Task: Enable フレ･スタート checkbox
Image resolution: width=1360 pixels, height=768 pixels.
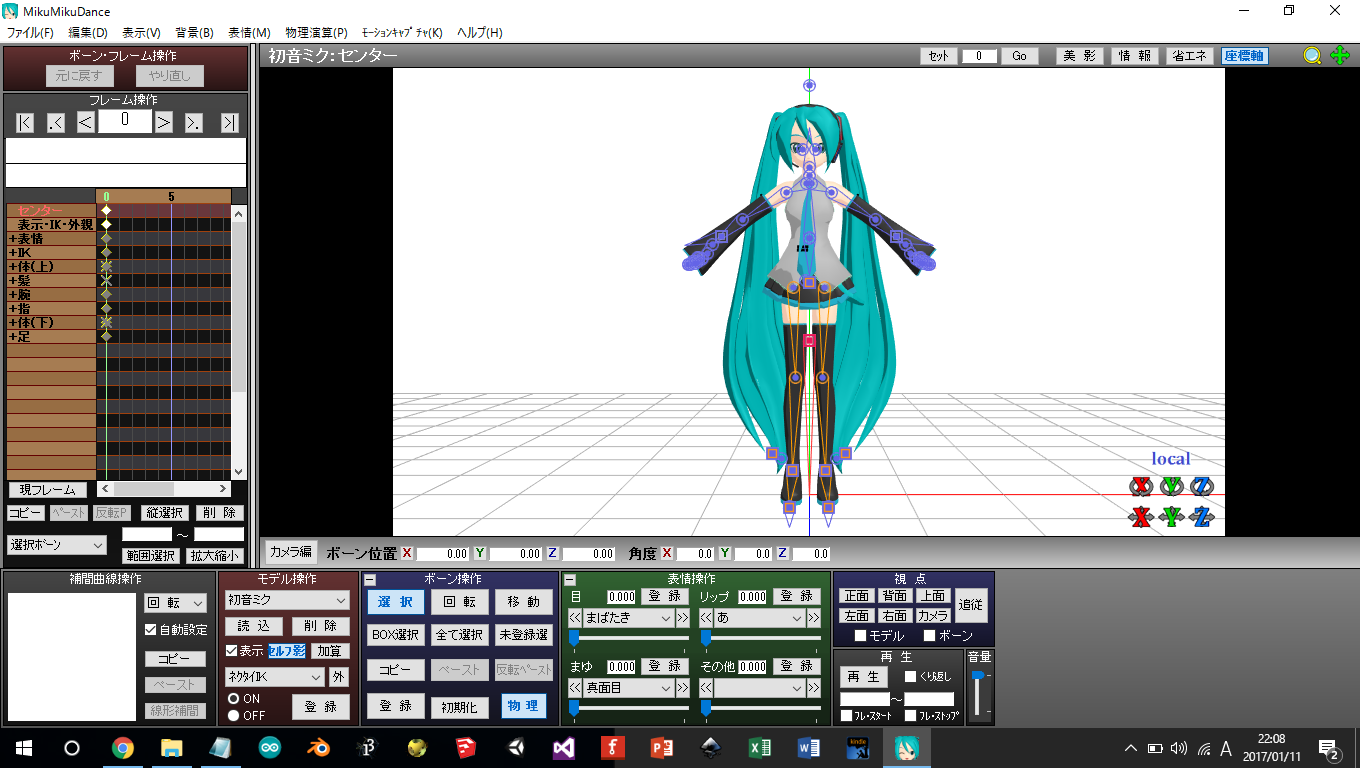Action: [846, 716]
